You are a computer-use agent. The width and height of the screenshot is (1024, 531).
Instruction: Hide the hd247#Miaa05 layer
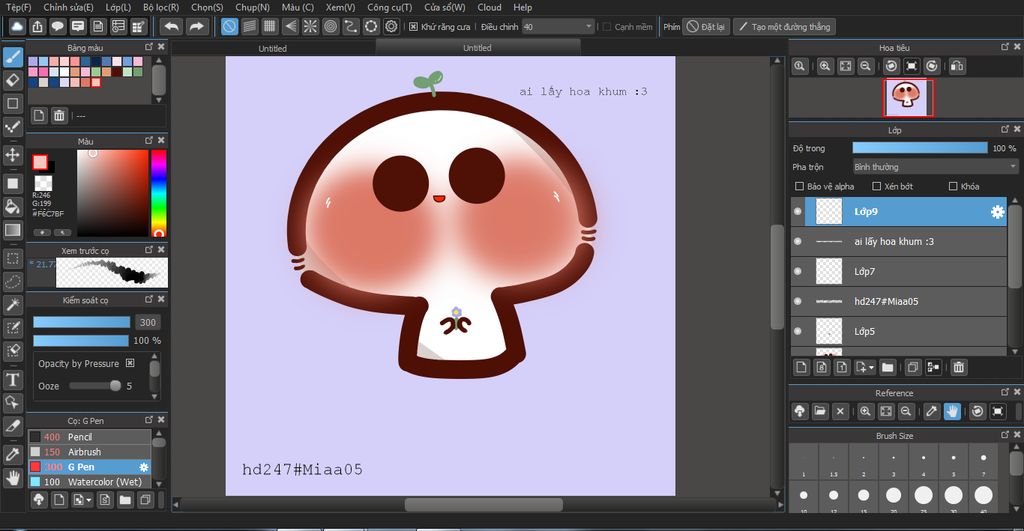tap(797, 301)
